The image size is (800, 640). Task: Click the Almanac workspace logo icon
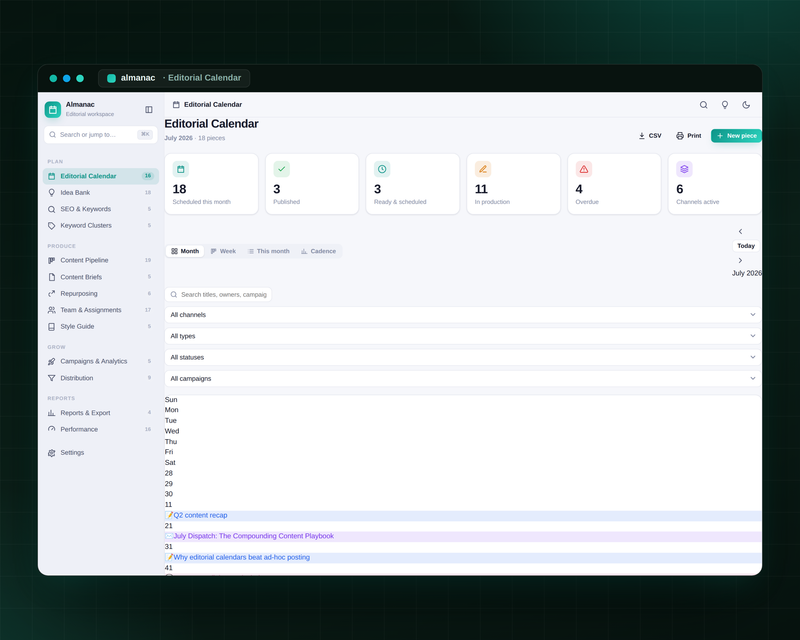[53, 109]
